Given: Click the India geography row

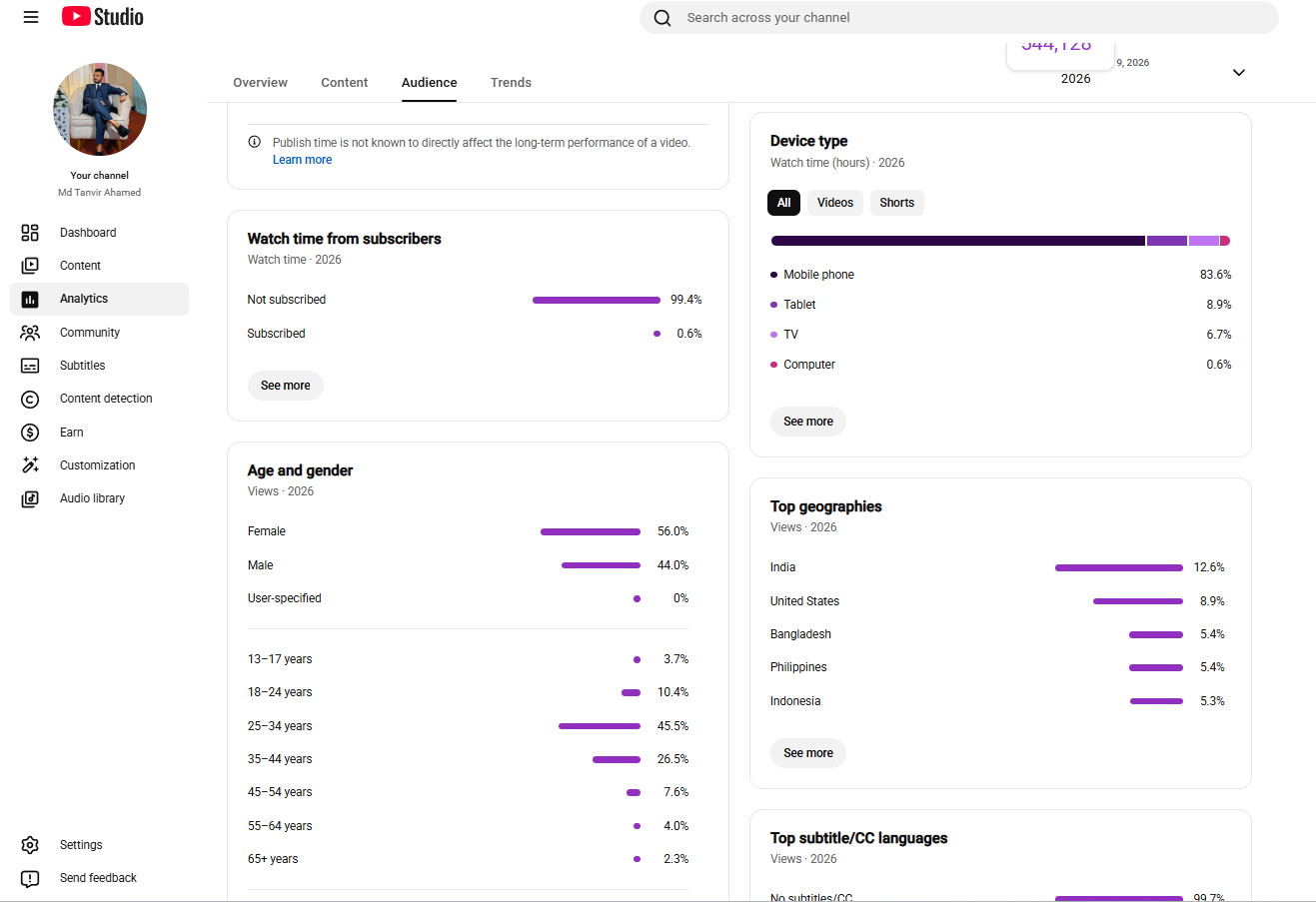Looking at the screenshot, I should pyautogui.click(x=997, y=567).
